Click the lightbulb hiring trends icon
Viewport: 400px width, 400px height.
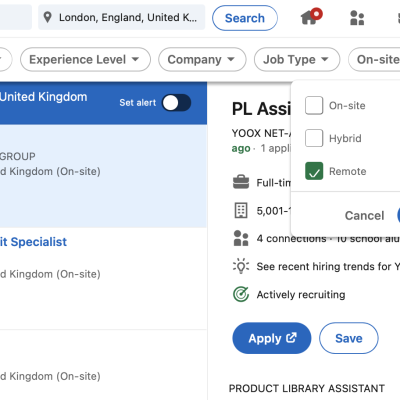[241, 266]
